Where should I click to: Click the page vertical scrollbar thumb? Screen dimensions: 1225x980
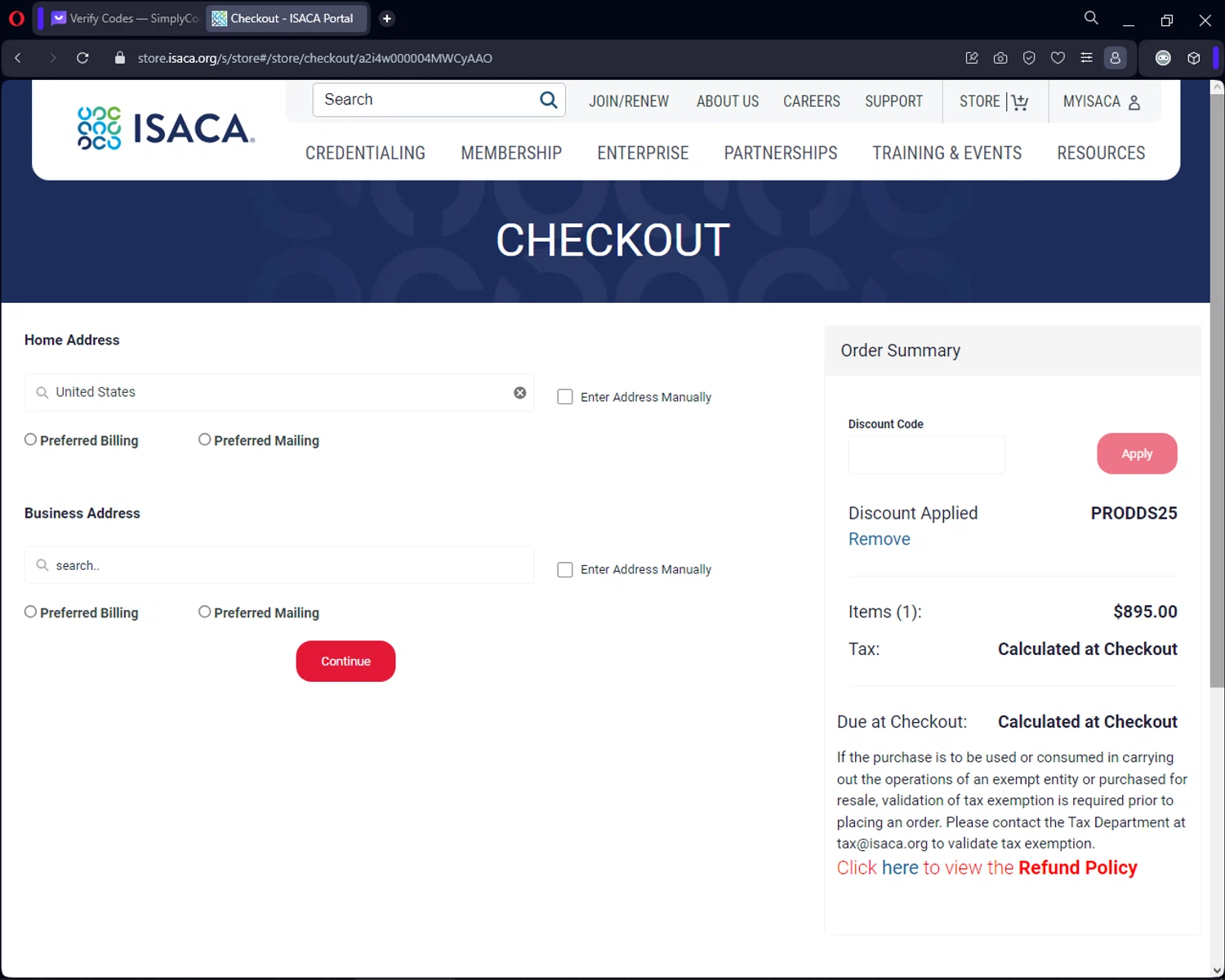click(1217, 390)
